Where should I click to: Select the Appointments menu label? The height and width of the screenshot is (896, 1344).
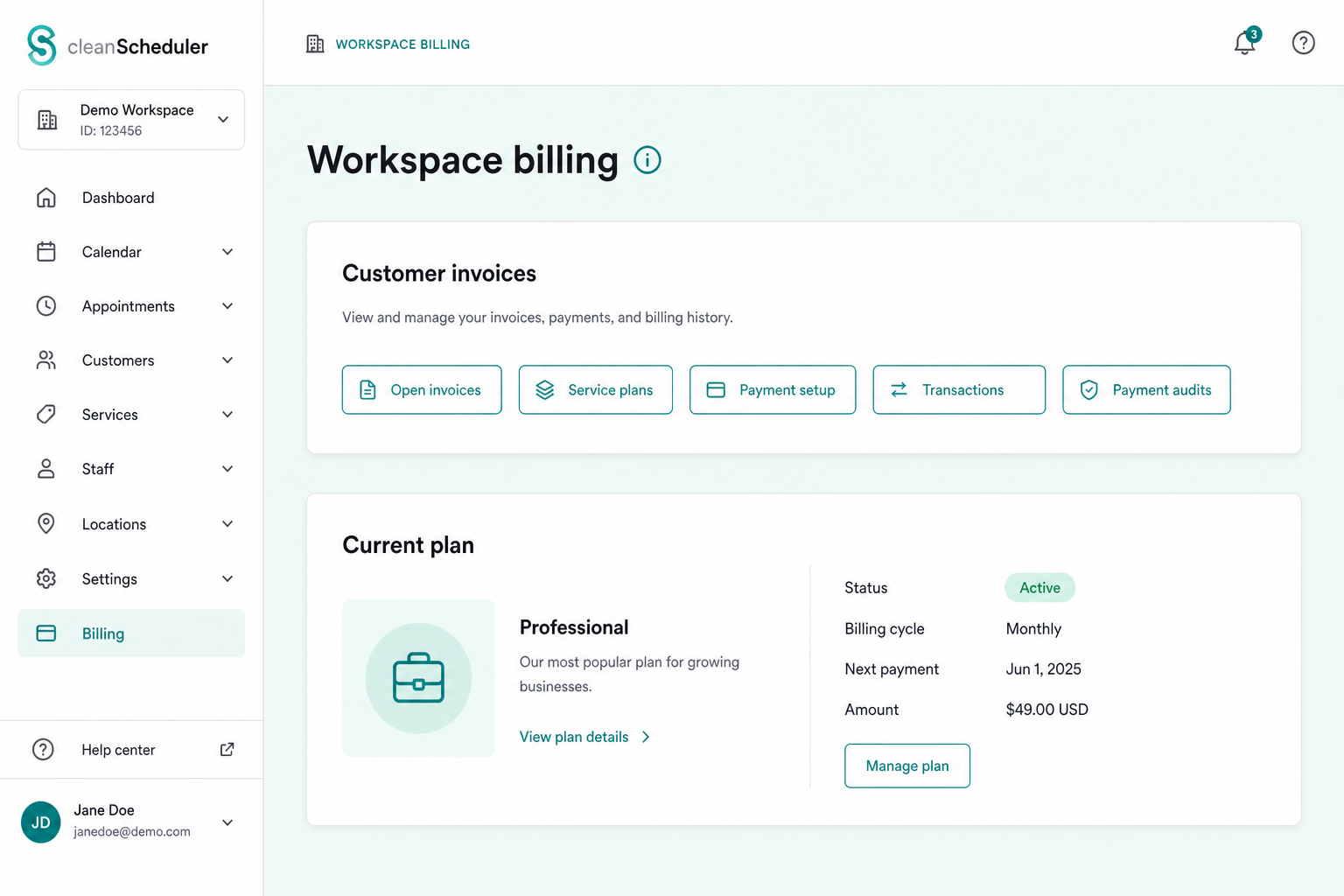click(129, 306)
